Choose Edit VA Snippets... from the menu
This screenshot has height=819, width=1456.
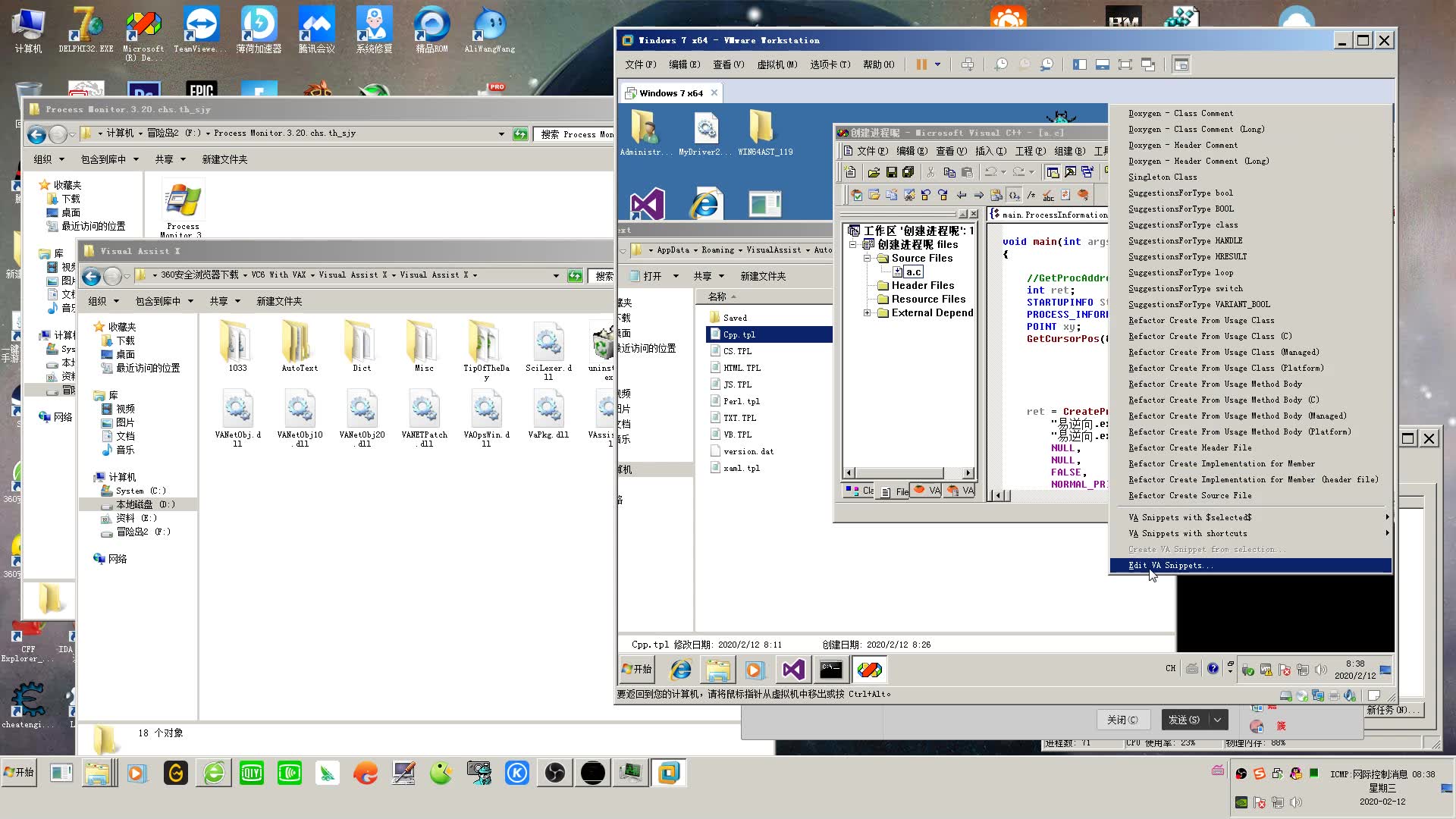point(1250,565)
